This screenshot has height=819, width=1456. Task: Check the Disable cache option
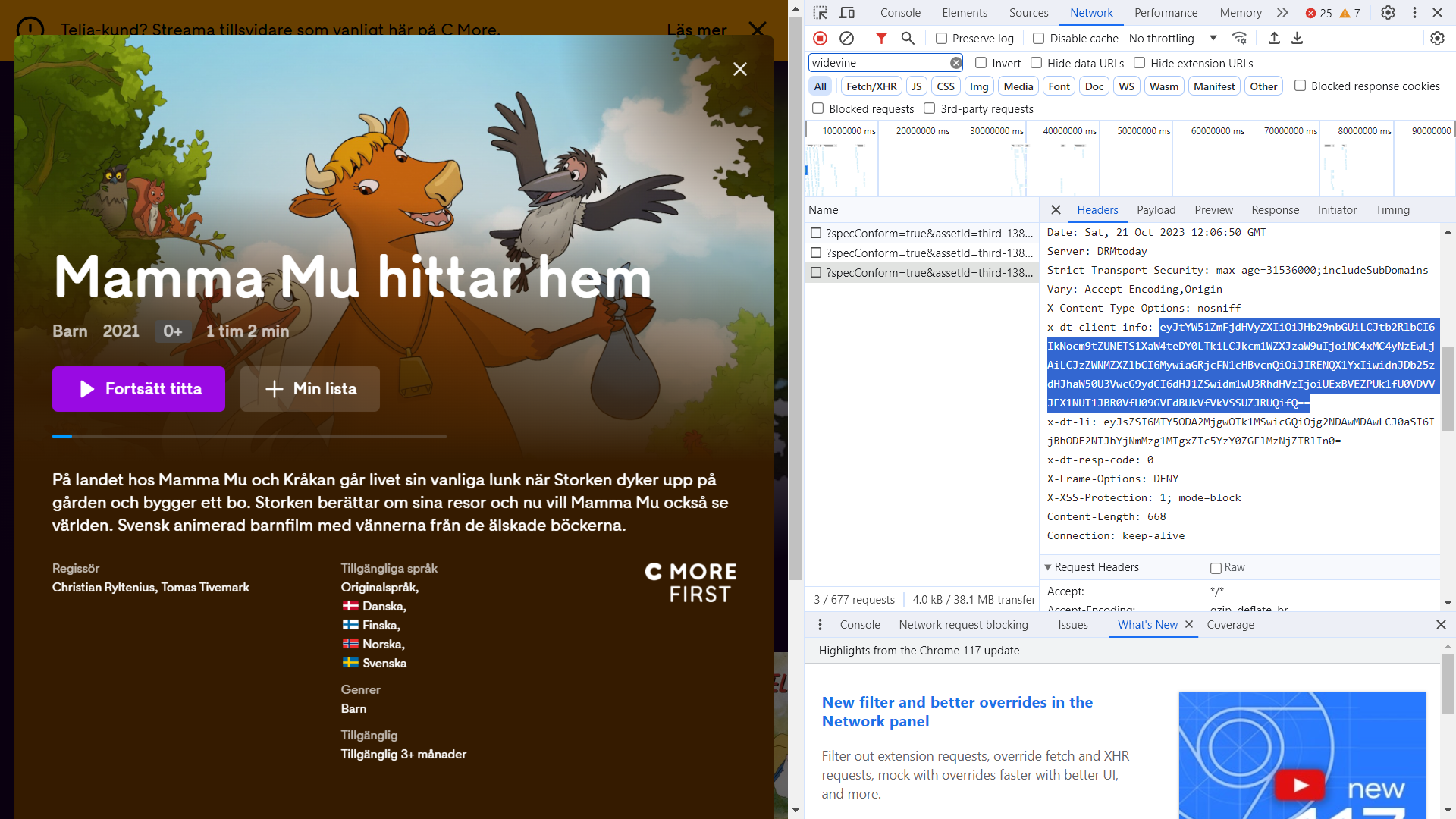pos(1038,39)
